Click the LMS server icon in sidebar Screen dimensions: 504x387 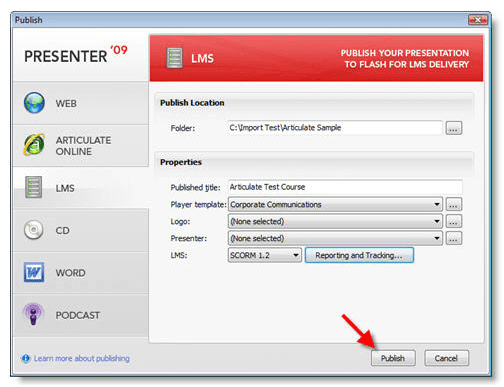click(x=34, y=187)
